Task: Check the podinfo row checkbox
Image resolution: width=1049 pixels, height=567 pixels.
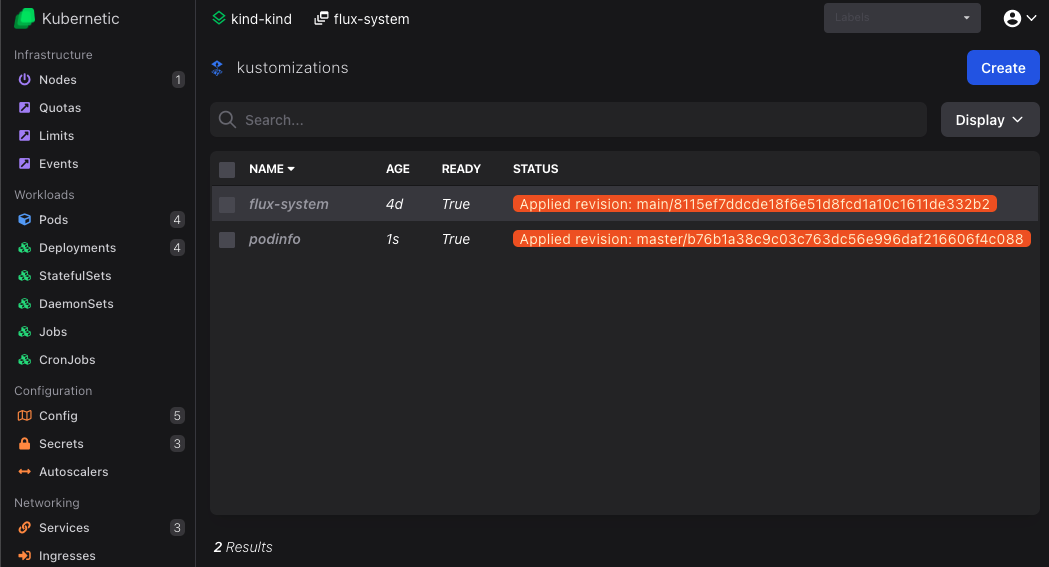Action: coord(227,239)
